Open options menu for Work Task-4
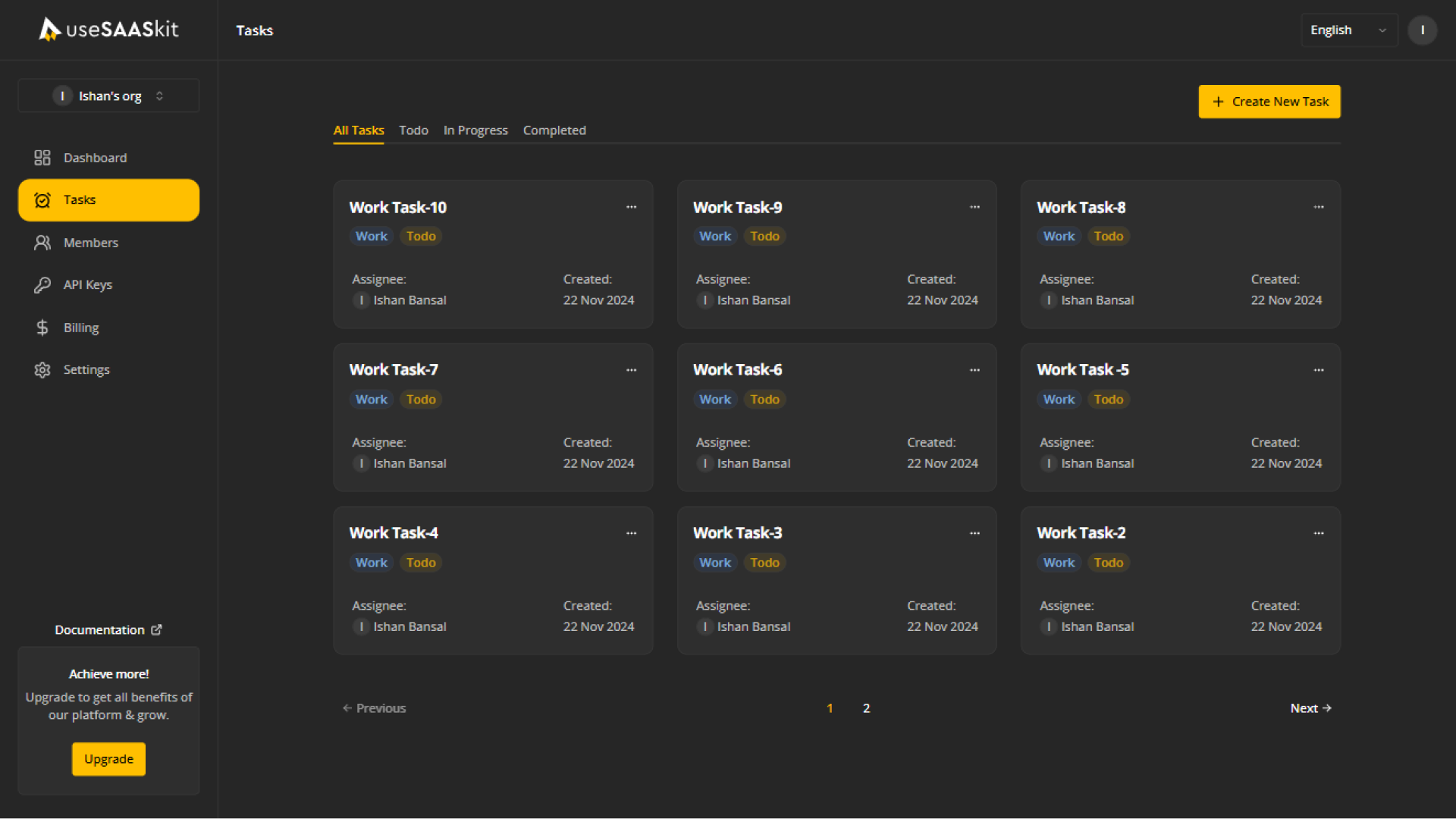The image size is (1456, 819). pos(631,533)
